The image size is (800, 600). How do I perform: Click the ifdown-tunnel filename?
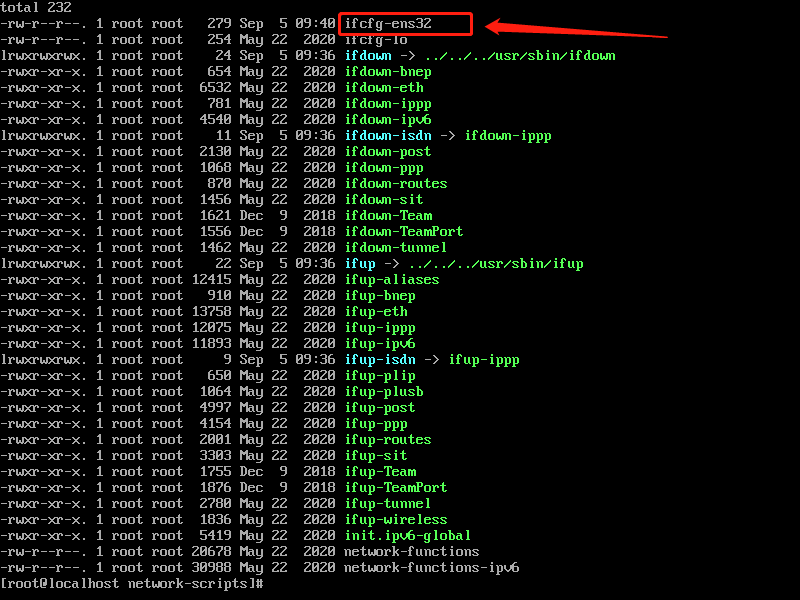point(396,248)
